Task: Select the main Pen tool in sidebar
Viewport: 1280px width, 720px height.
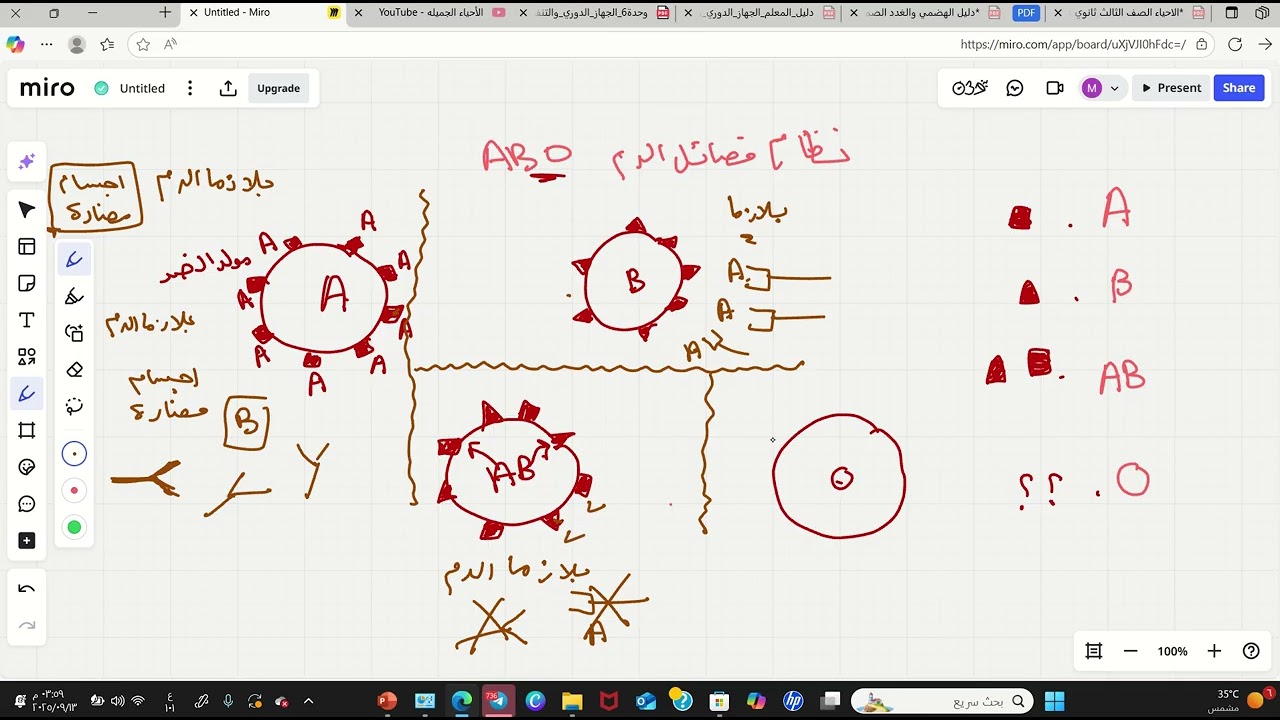Action: point(27,394)
